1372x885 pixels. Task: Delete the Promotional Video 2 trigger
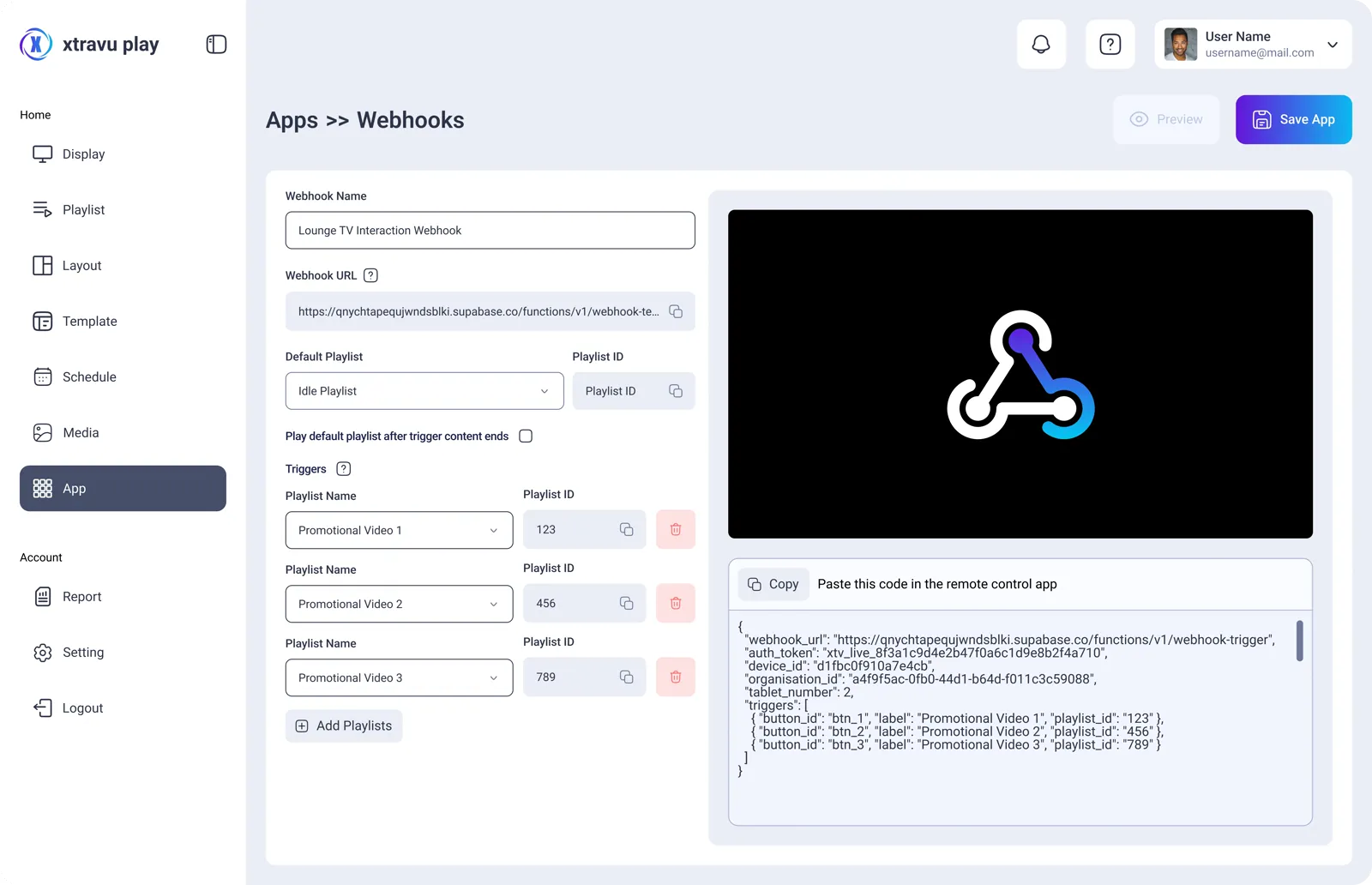coord(676,604)
